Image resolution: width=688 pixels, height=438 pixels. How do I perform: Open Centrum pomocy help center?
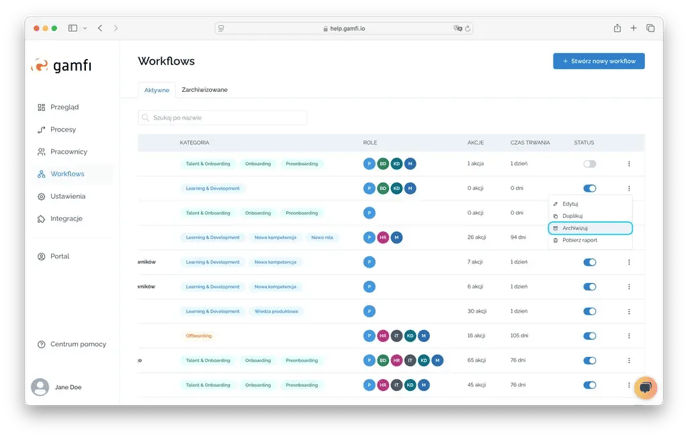tap(76, 344)
